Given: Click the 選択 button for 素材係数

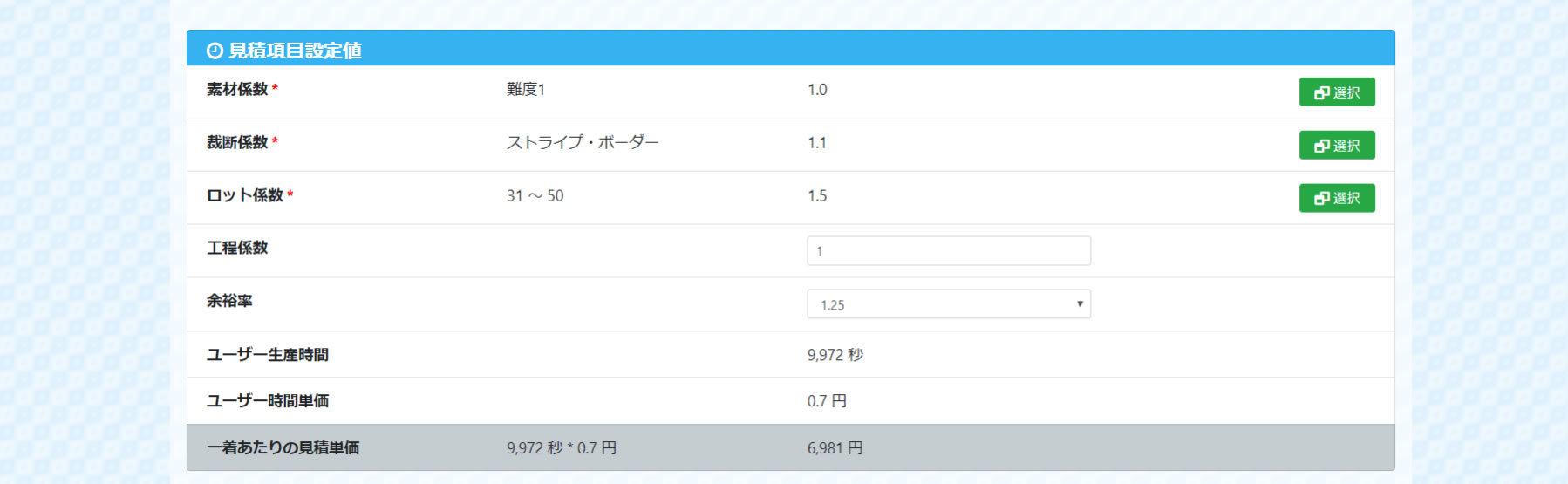Looking at the screenshot, I should click(x=1336, y=92).
